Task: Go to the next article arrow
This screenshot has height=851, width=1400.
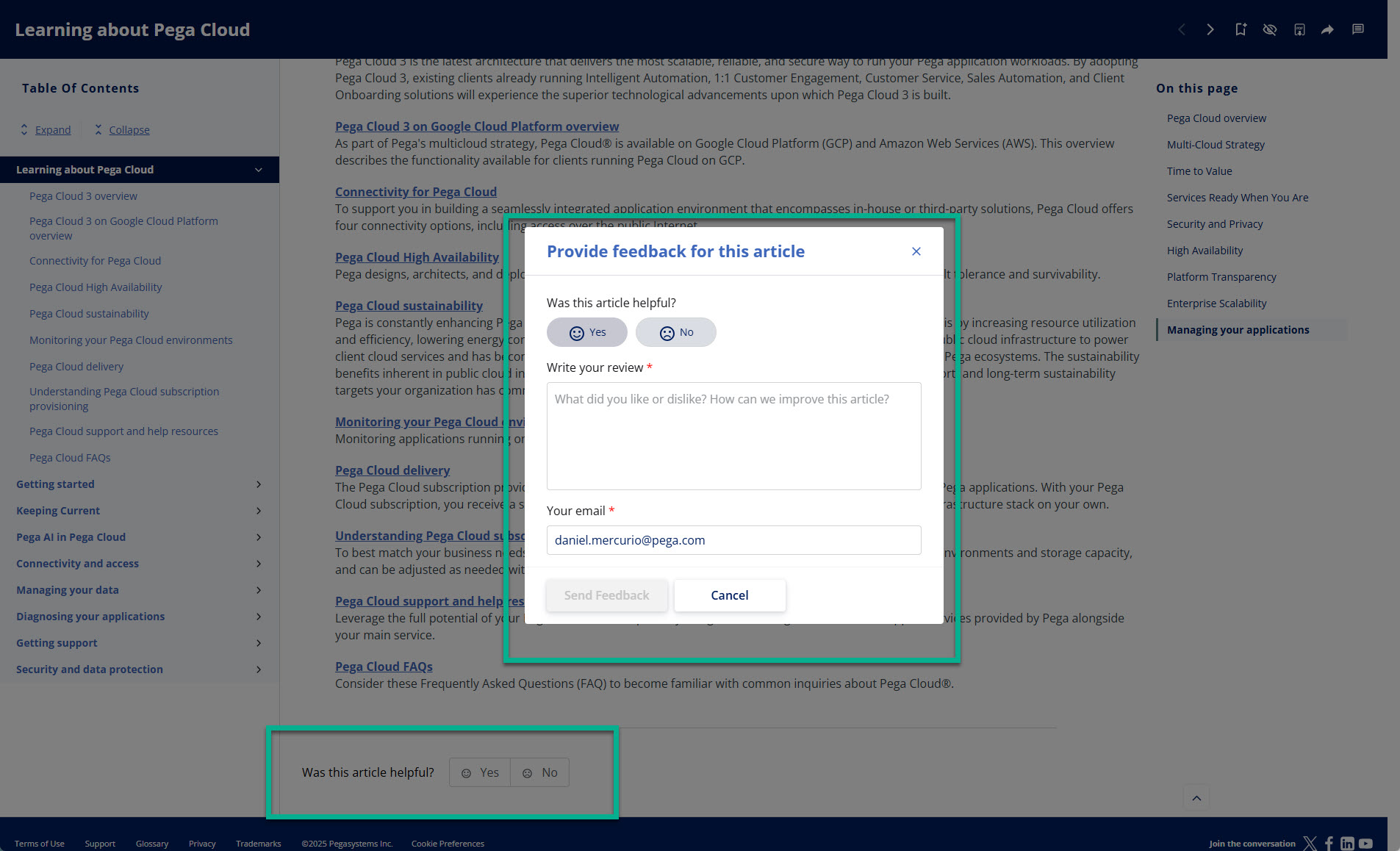Action: point(1210,29)
